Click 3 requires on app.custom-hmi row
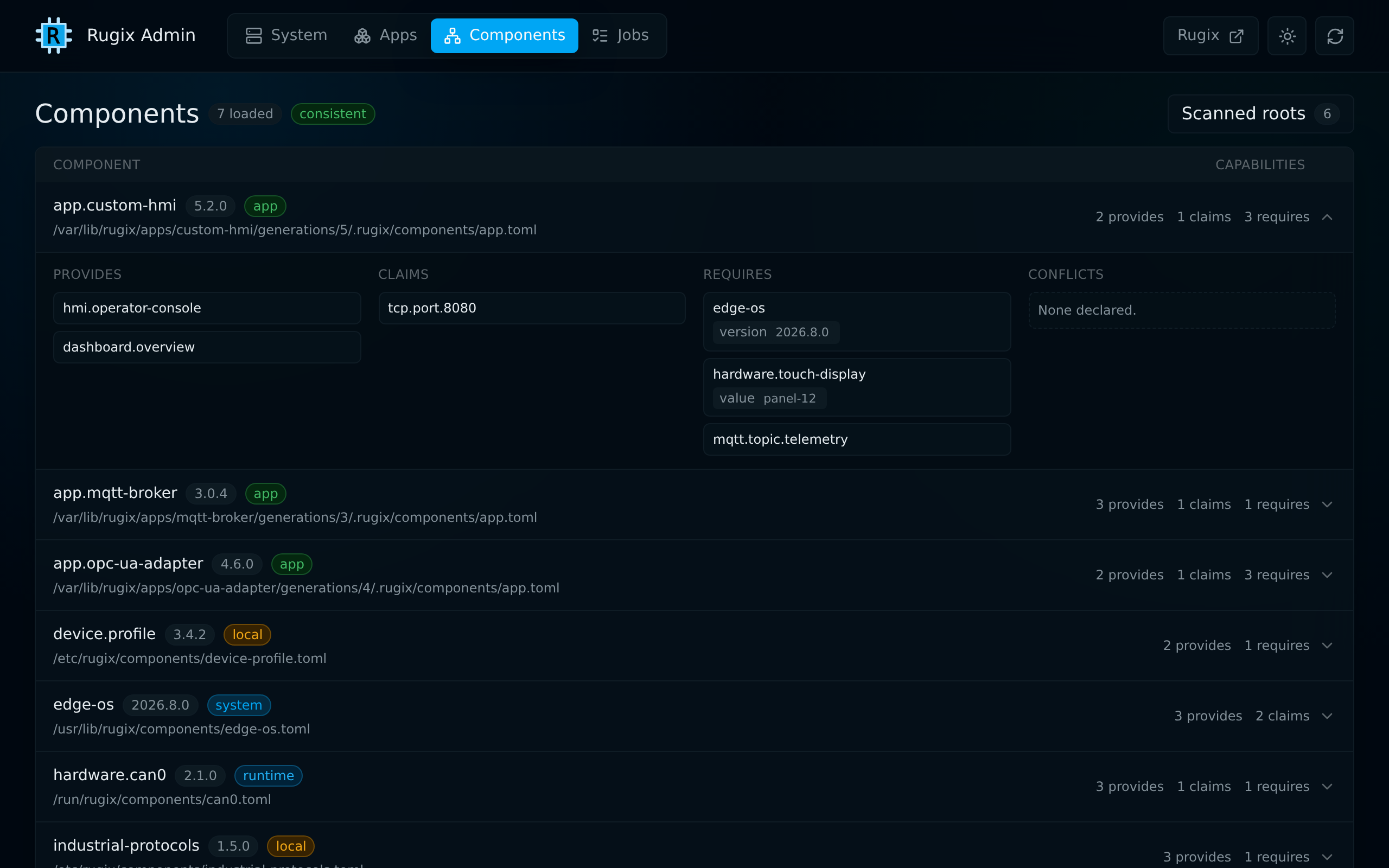1389x868 pixels. tap(1277, 217)
